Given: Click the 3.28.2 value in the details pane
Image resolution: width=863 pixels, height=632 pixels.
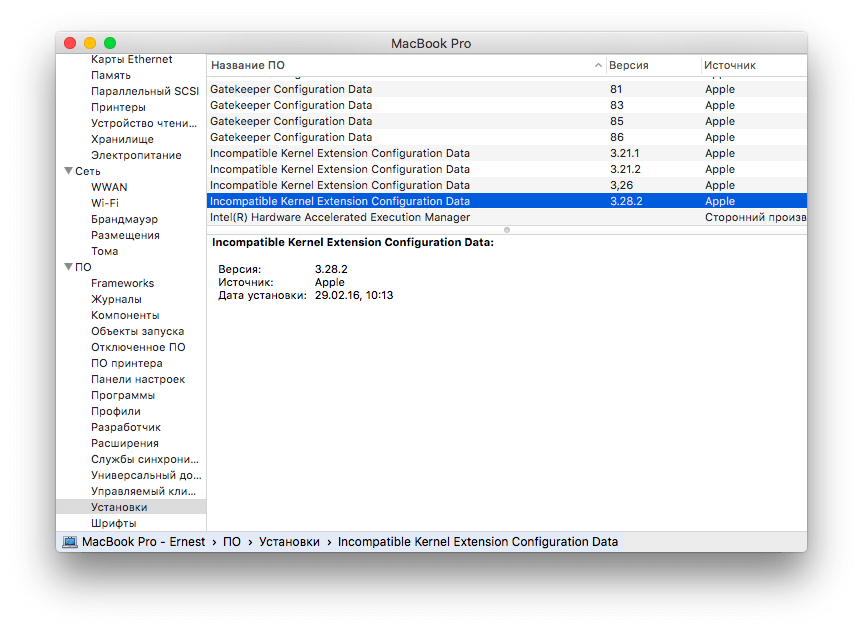Looking at the screenshot, I should (x=331, y=269).
